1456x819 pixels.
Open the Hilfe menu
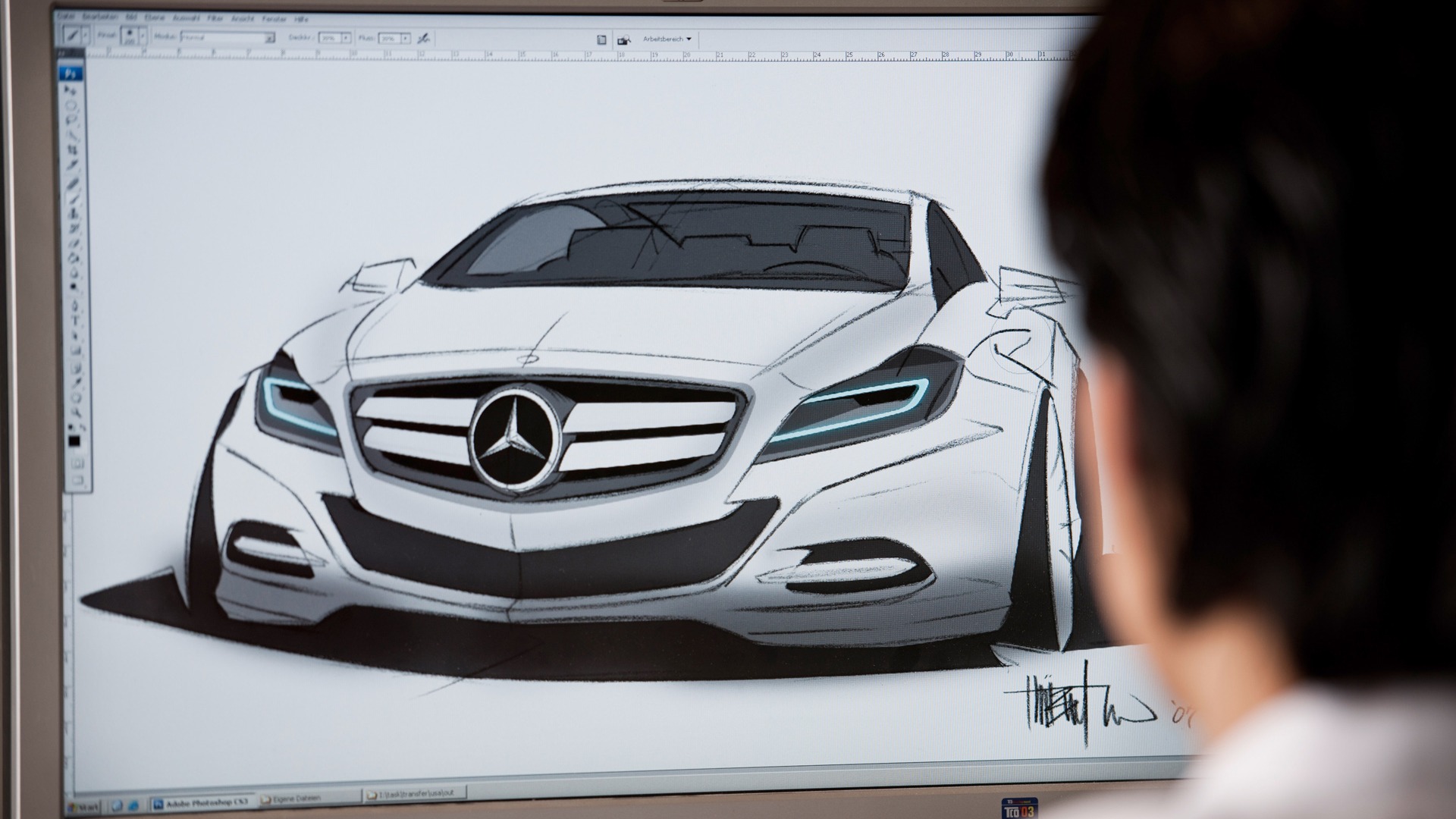coord(301,19)
